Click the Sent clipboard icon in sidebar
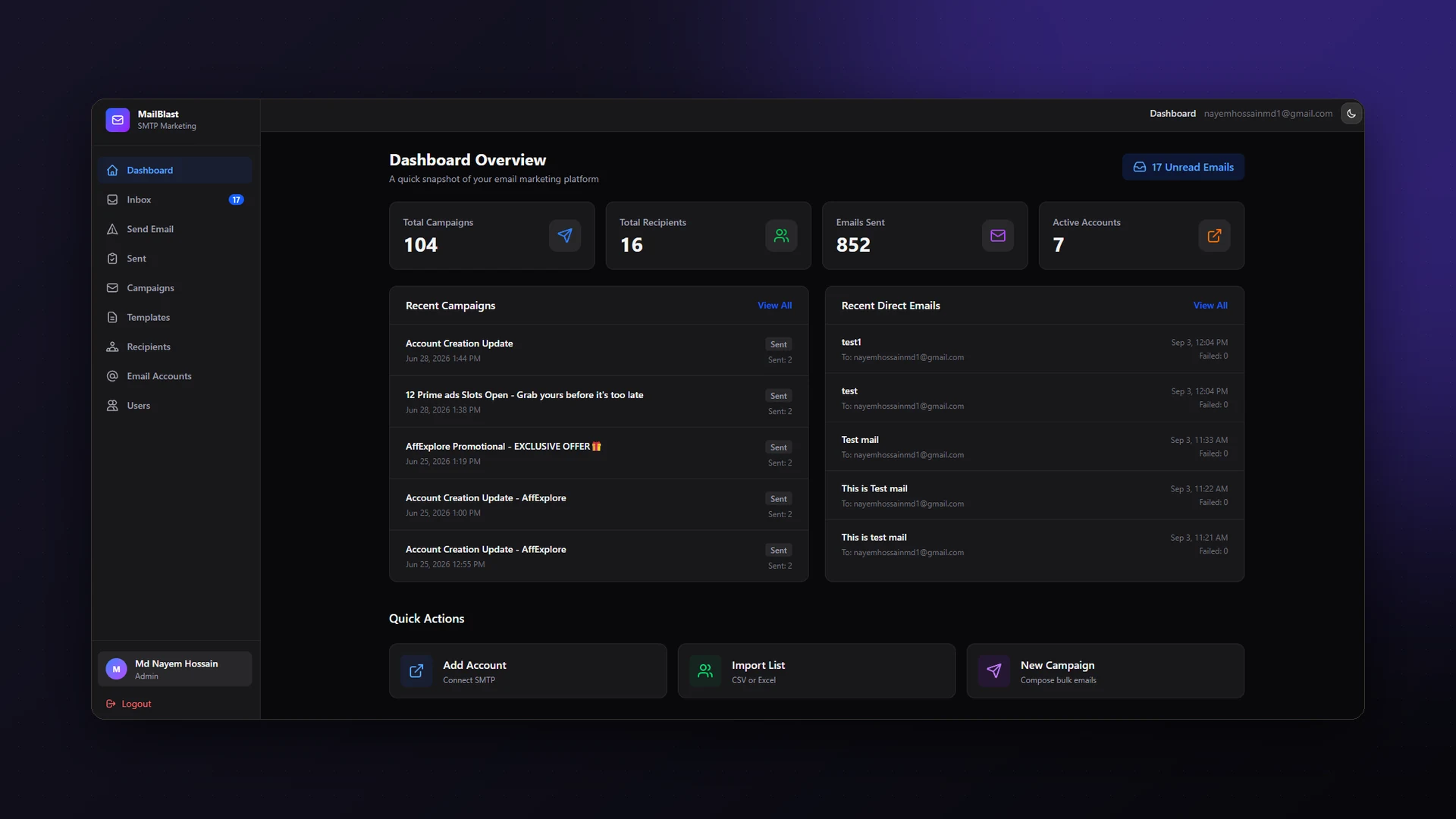The image size is (1456, 819). (112, 259)
